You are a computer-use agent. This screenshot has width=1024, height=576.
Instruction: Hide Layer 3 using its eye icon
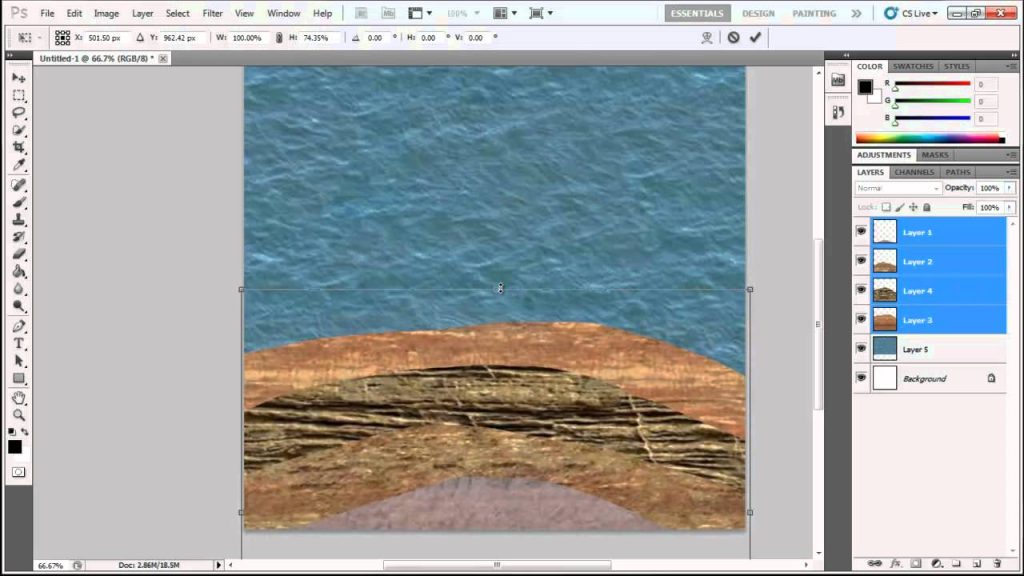[861, 319]
